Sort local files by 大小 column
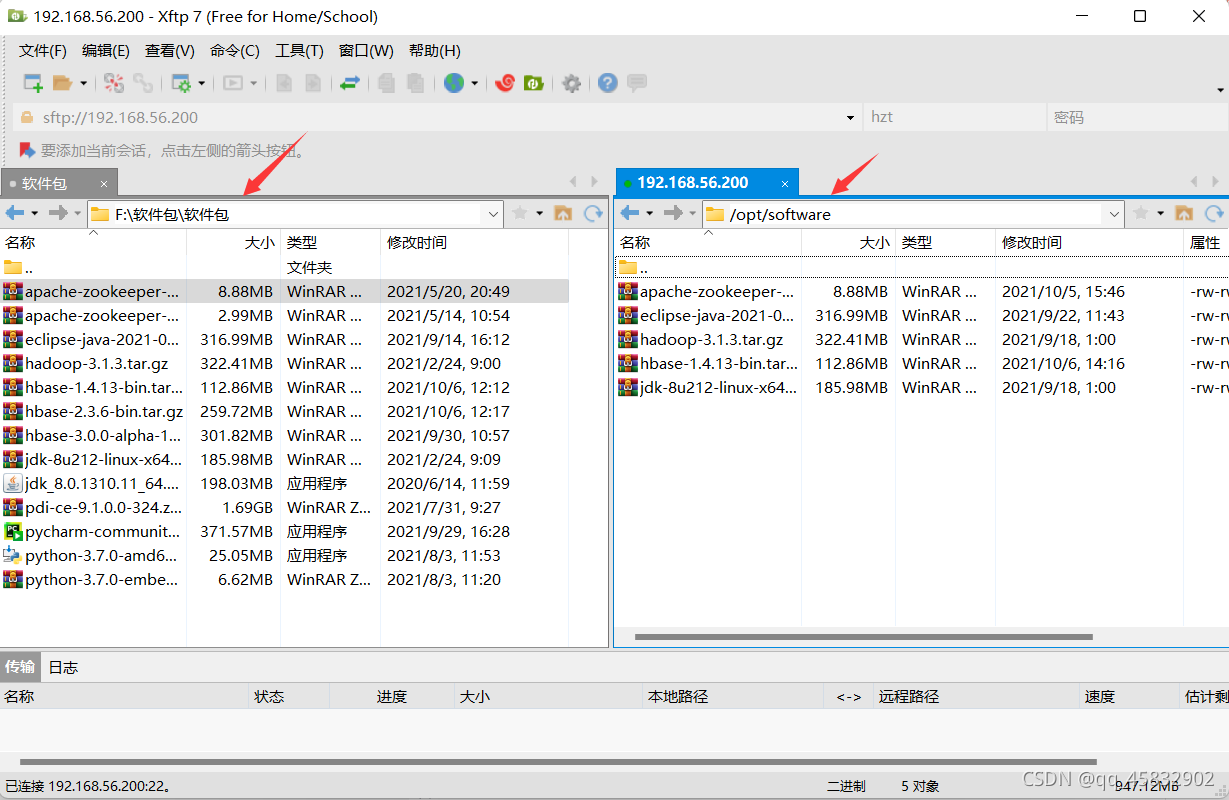The height and width of the screenshot is (800, 1229). 233,243
